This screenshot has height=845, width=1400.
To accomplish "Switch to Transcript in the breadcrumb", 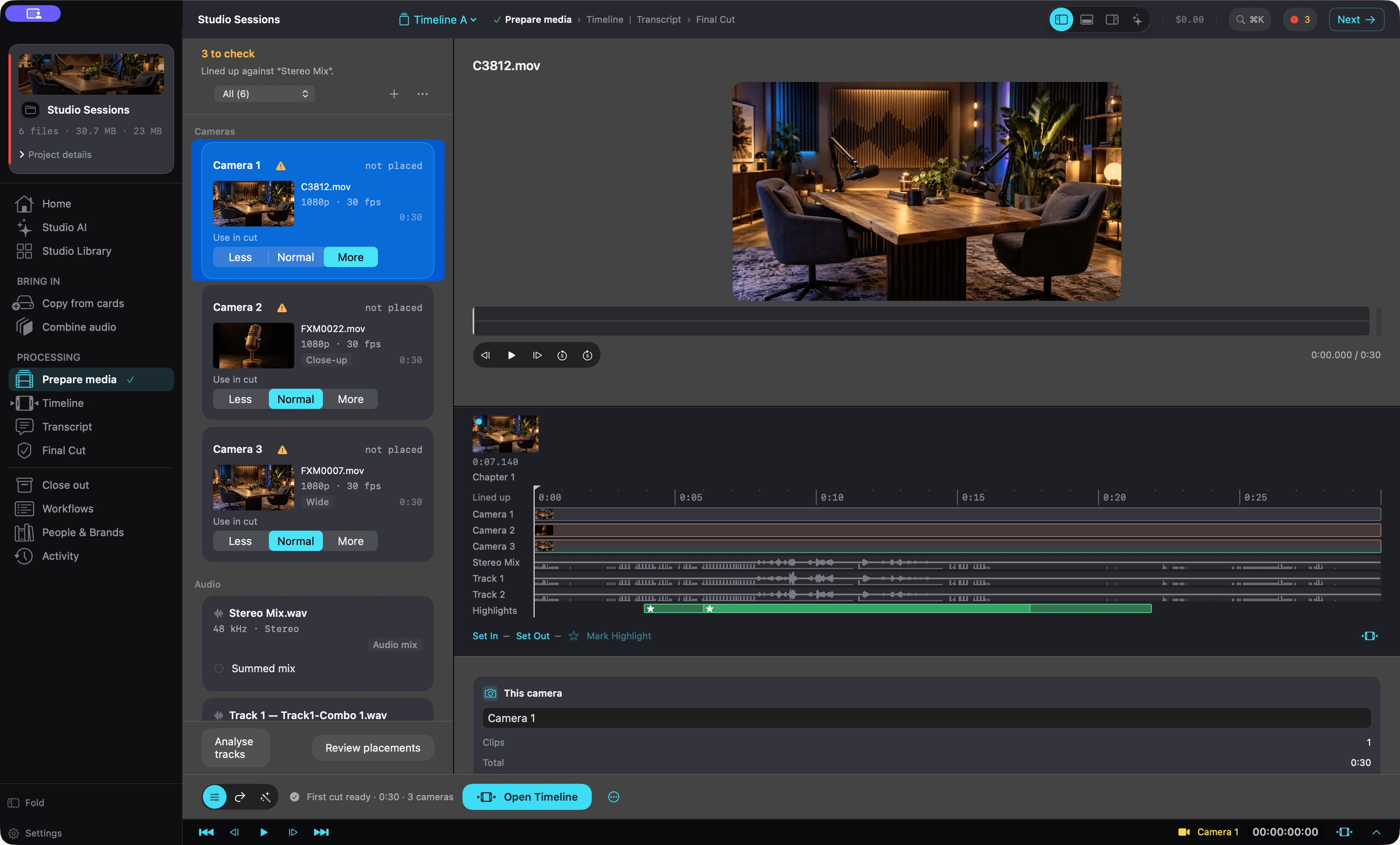I will [x=659, y=19].
